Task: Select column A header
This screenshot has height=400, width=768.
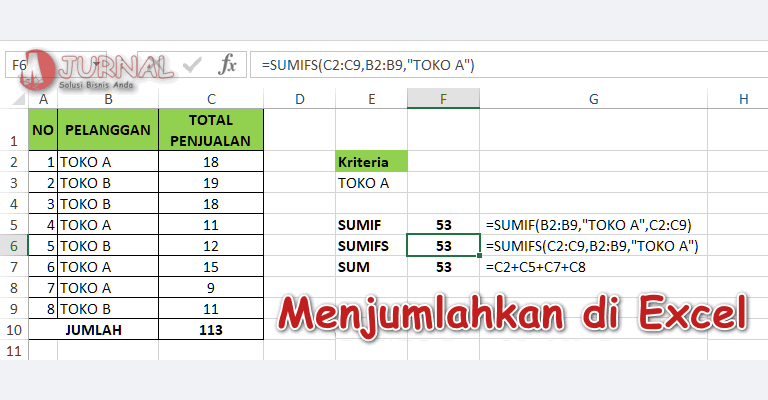Action: coord(43,99)
